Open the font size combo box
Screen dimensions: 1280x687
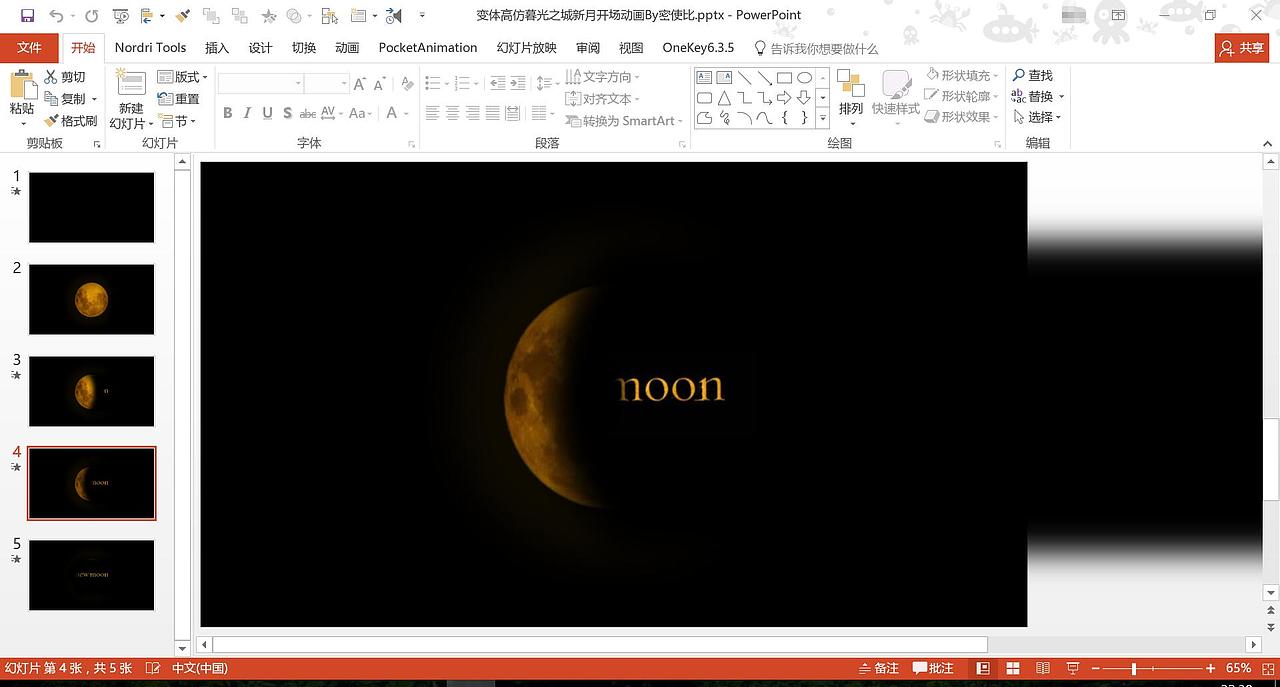point(327,84)
